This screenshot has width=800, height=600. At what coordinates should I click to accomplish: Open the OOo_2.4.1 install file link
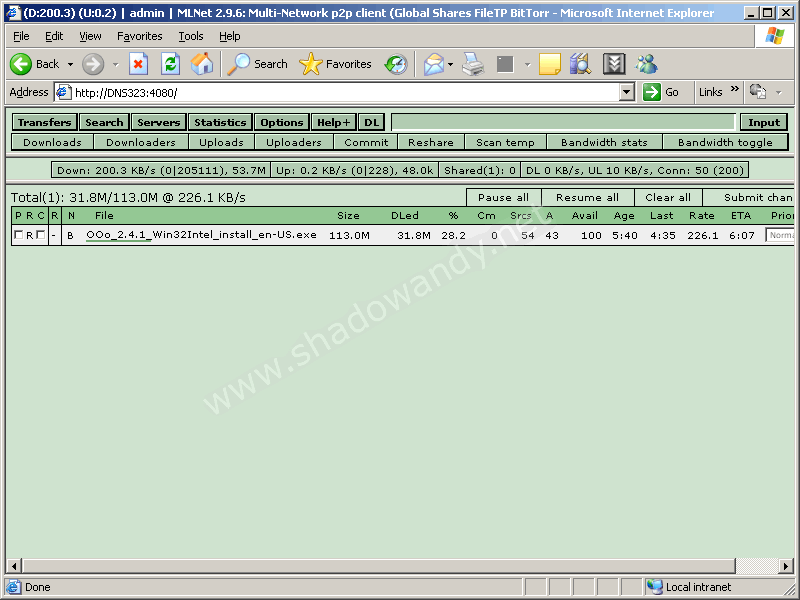201,235
